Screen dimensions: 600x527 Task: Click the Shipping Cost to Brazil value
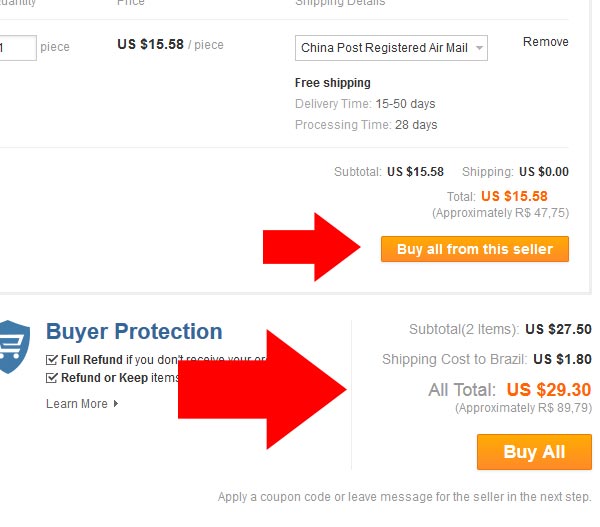(562, 359)
